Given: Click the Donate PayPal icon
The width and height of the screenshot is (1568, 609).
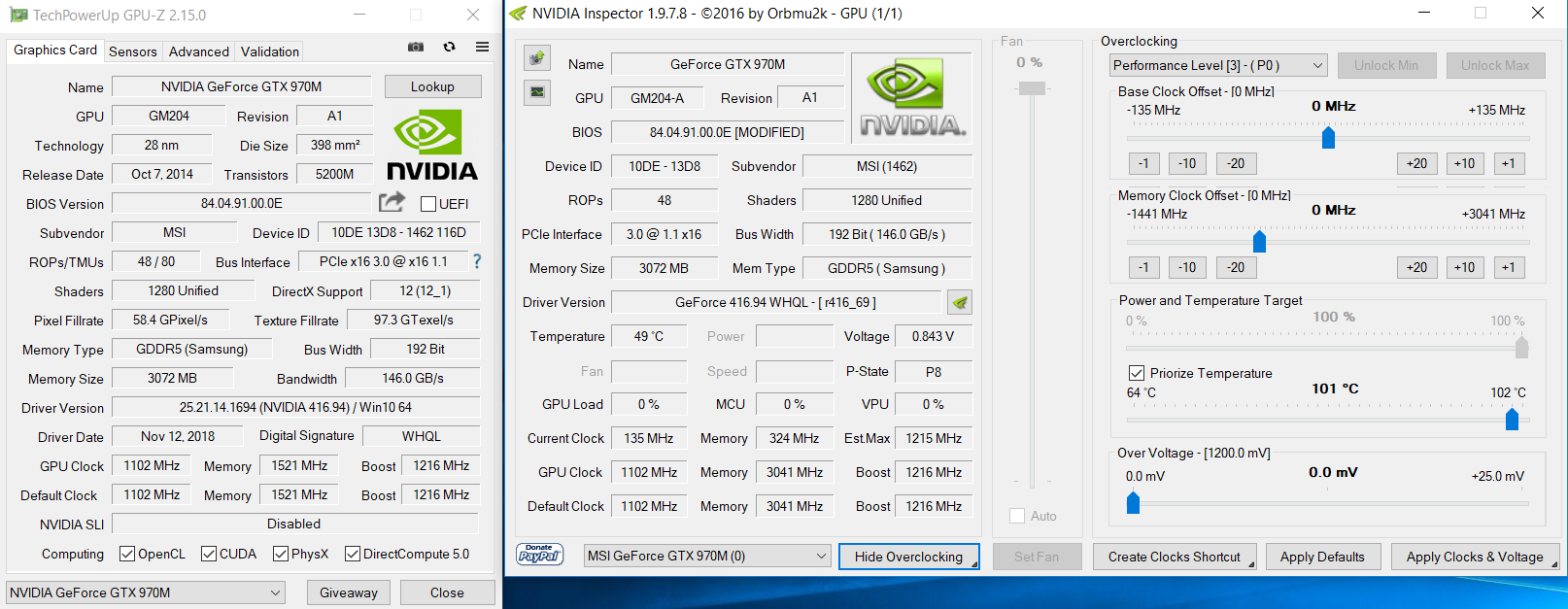Looking at the screenshot, I should (x=539, y=555).
